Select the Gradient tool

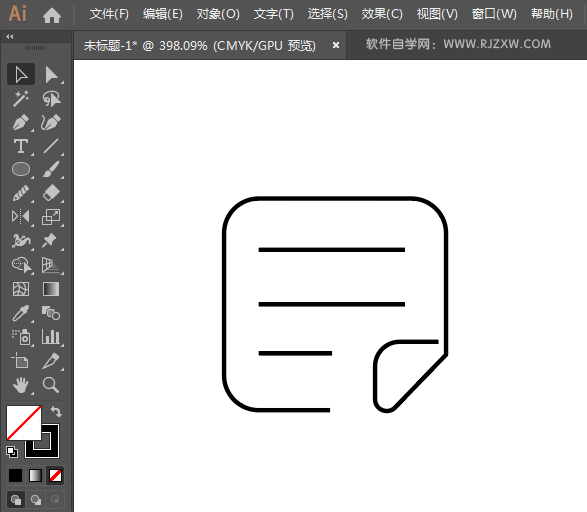(x=51, y=289)
